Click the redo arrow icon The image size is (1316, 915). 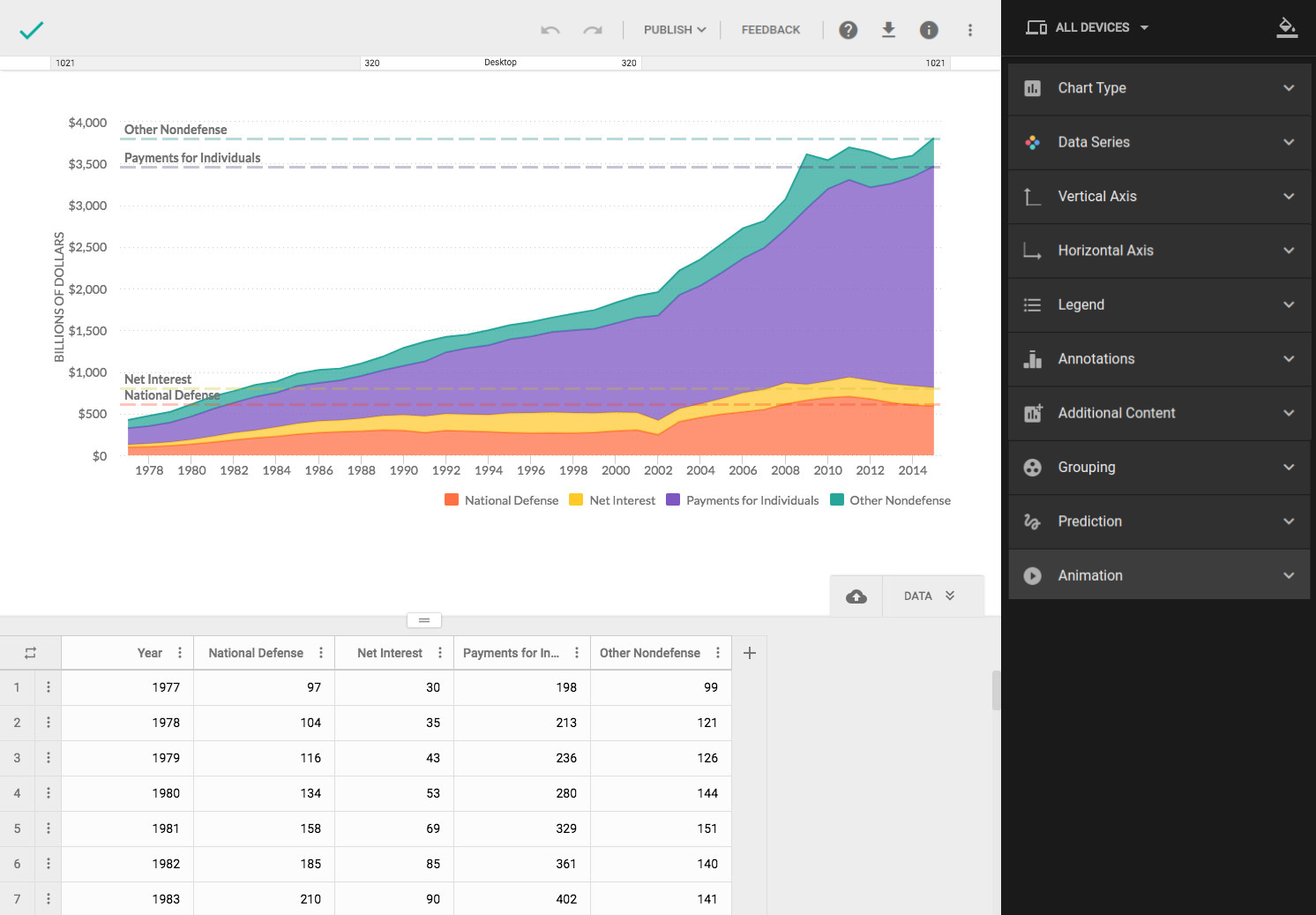(x=593, y=30)
